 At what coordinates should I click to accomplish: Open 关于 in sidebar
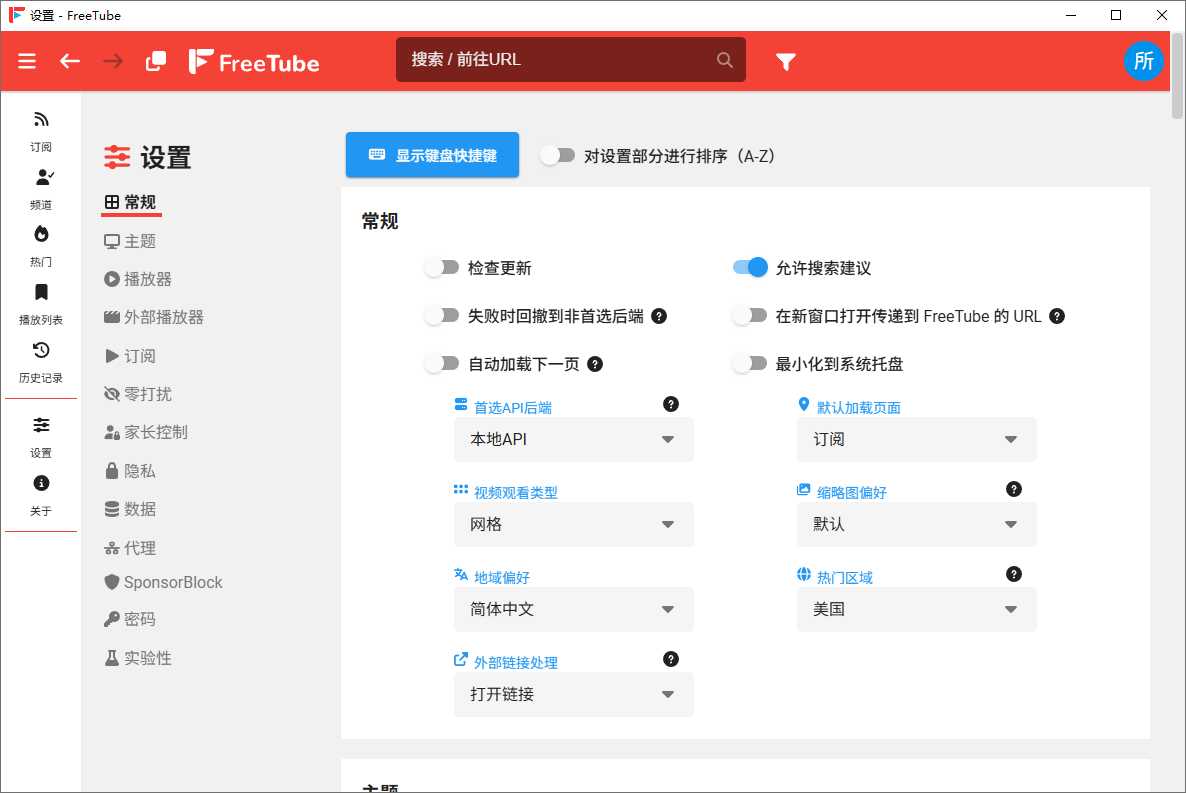pos(41,495)
